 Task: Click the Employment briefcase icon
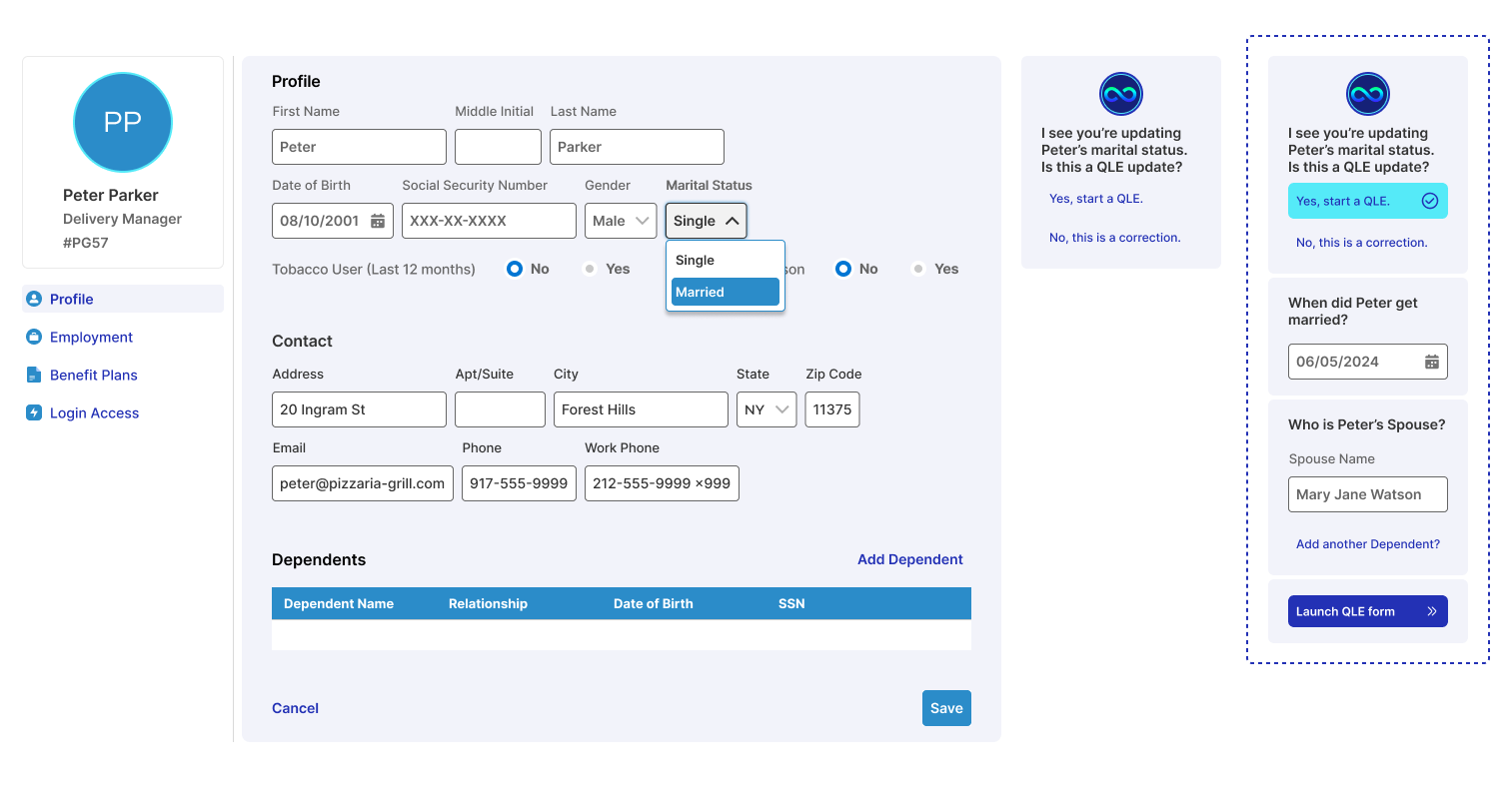34,337
